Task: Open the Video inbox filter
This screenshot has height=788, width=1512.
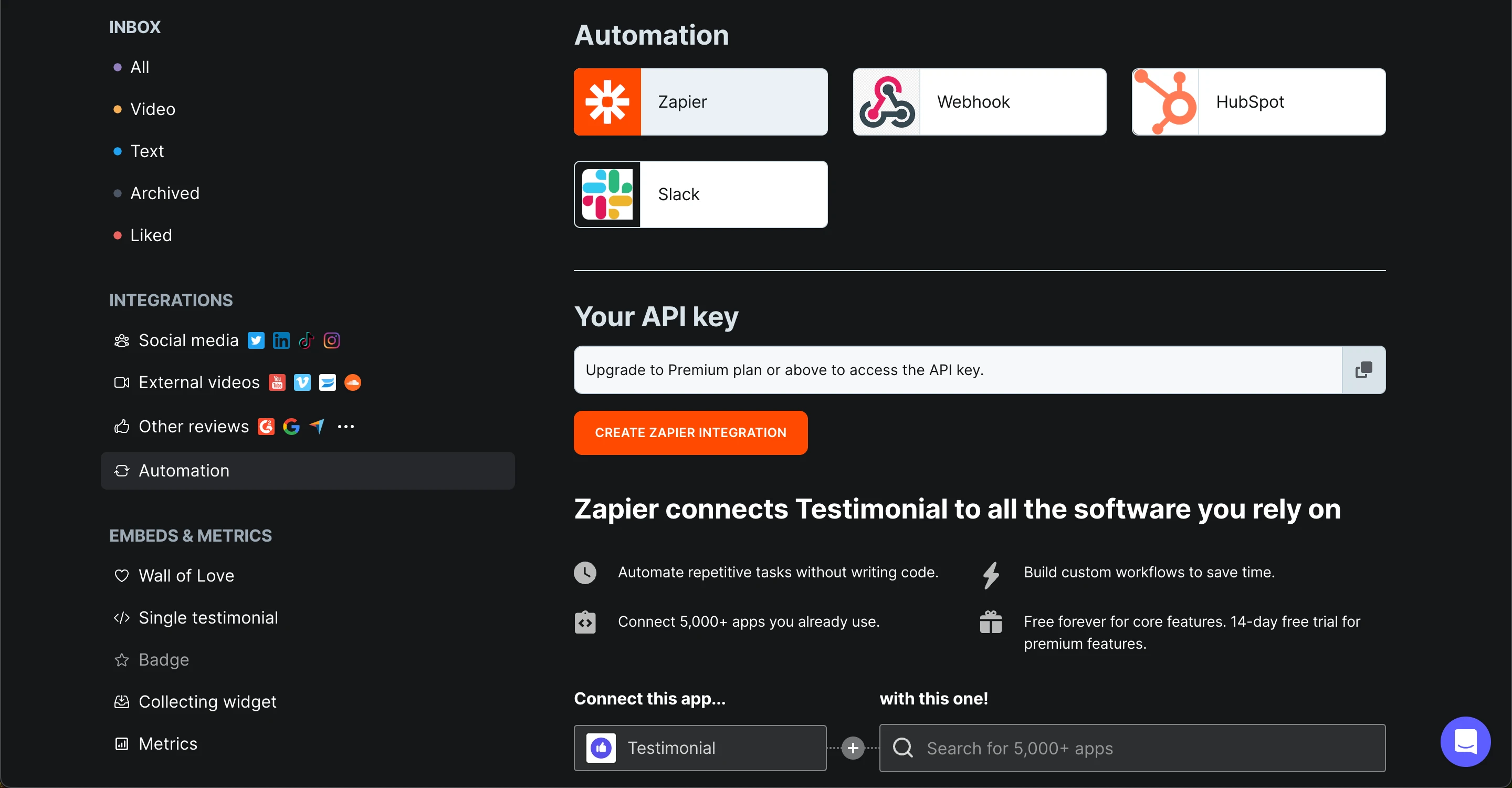Action: coord(152,109)
